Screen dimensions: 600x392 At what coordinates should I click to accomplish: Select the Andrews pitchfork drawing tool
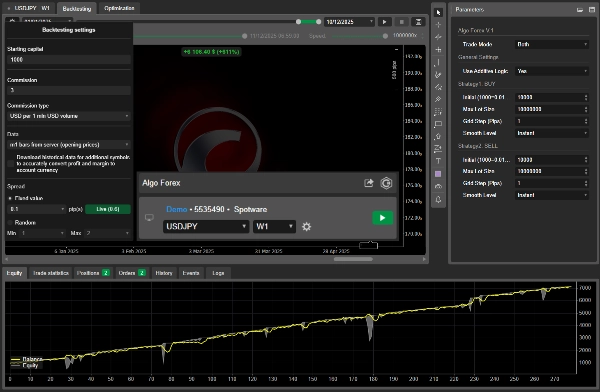439,100
